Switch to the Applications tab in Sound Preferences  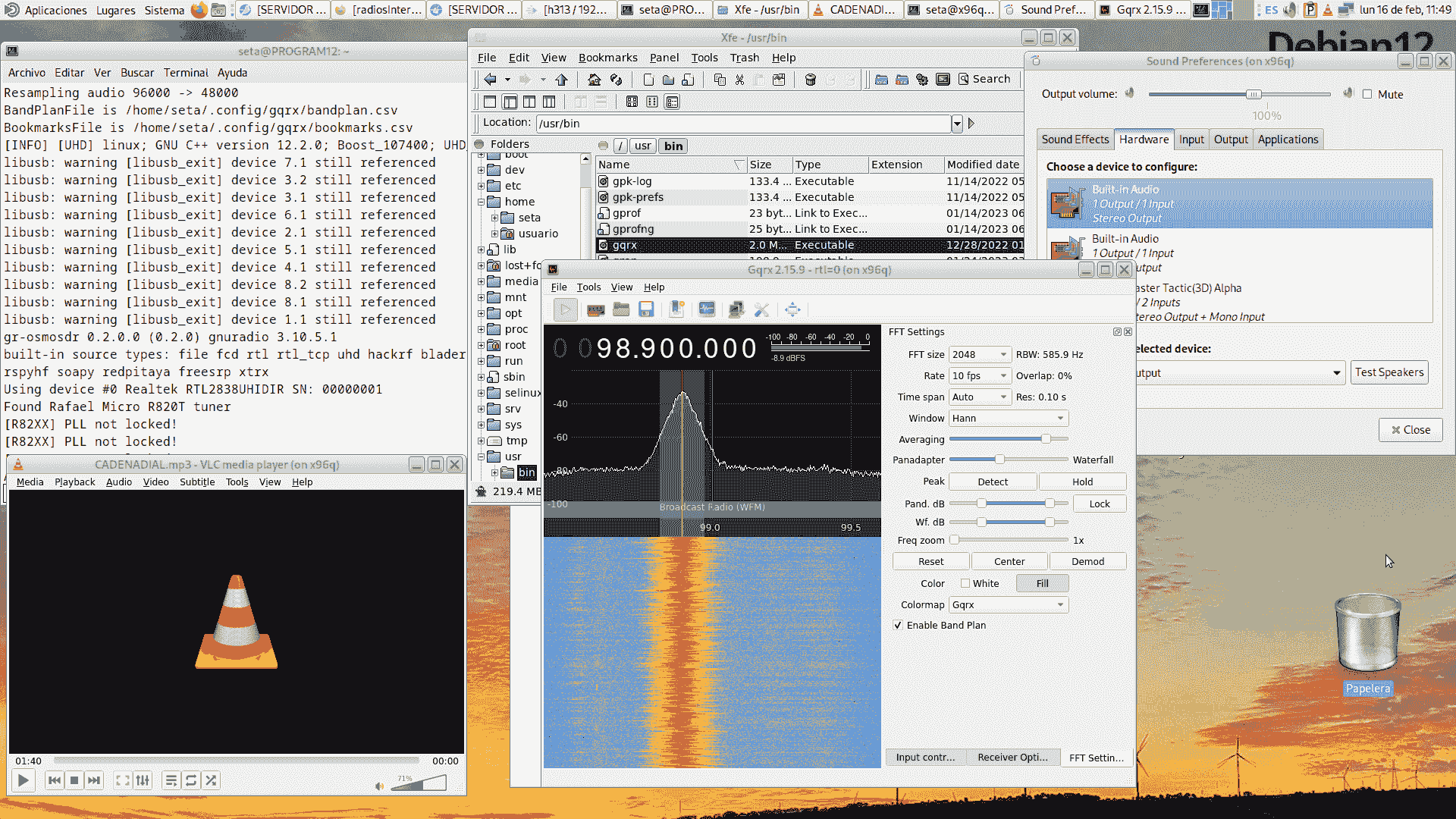(1288, 140)
